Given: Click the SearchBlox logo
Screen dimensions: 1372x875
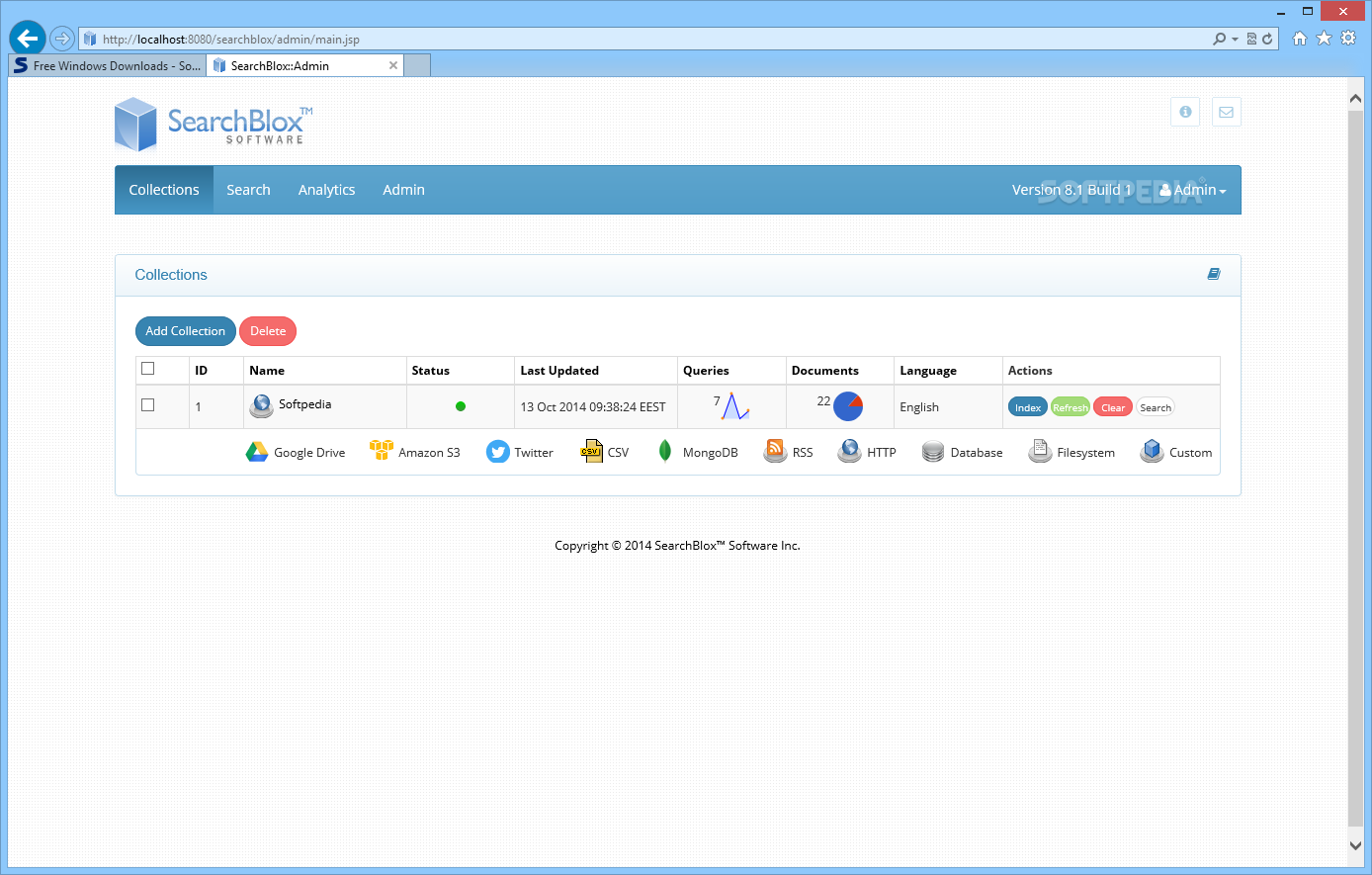Looking at the screenshot, I should (214, 125).
